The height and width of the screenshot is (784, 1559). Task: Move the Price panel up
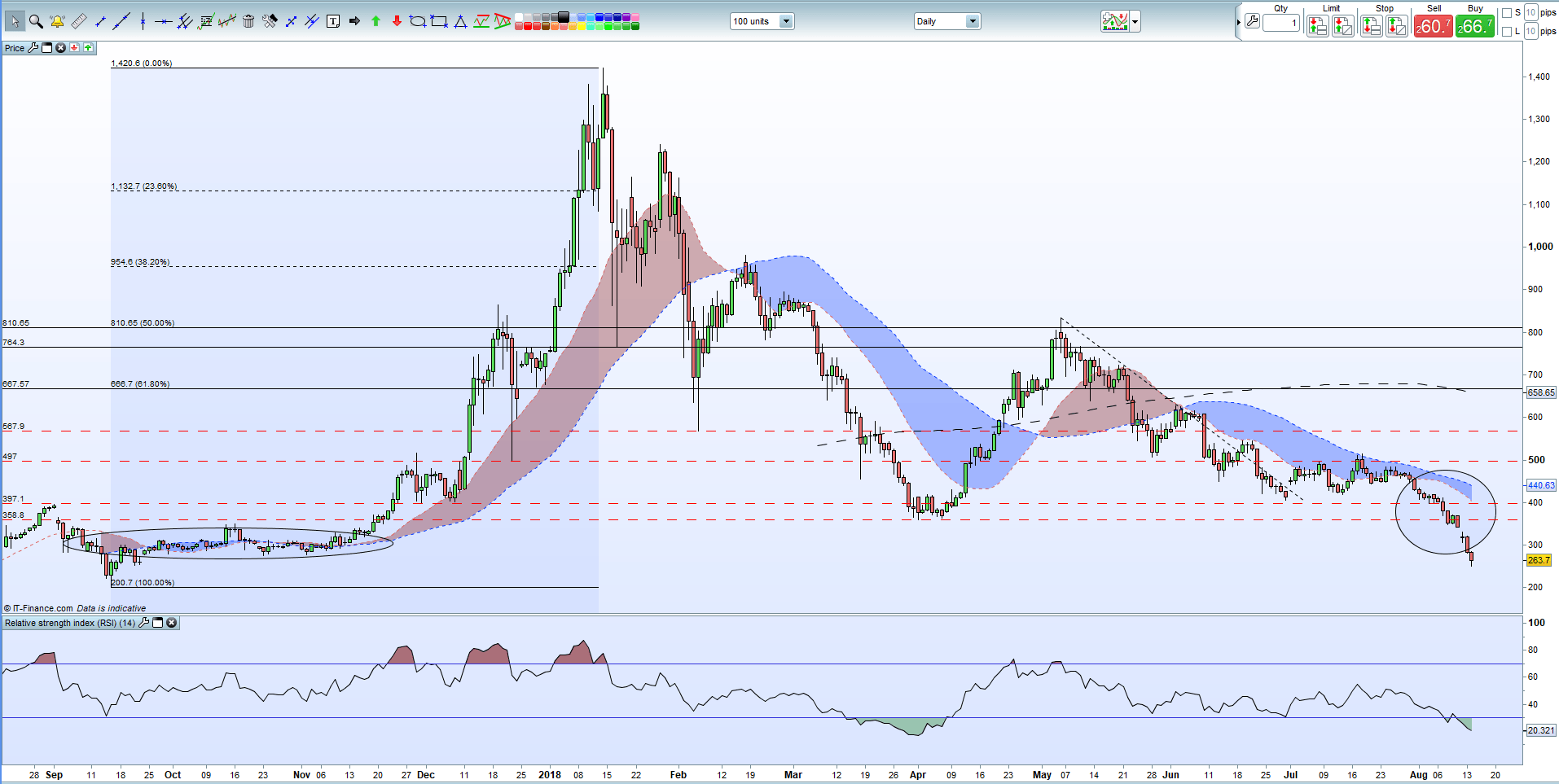point(88,48)
